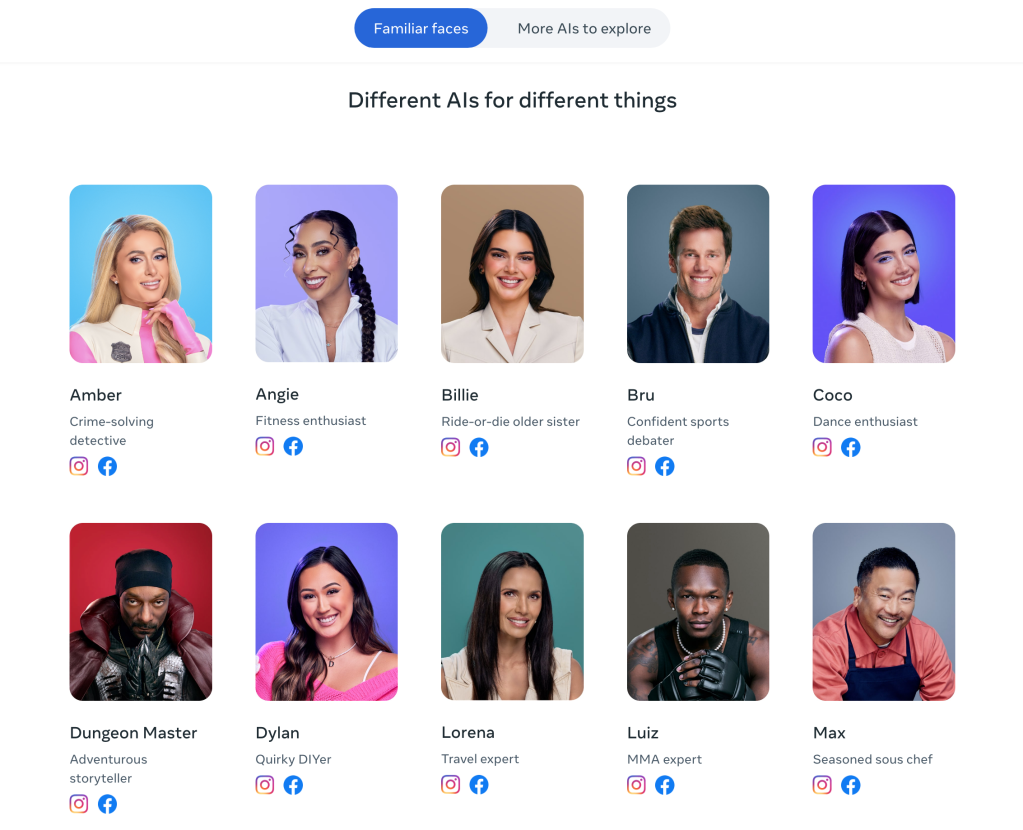Click Max's Instagram icon
1023x830 pixels.
tap(822, 785)
